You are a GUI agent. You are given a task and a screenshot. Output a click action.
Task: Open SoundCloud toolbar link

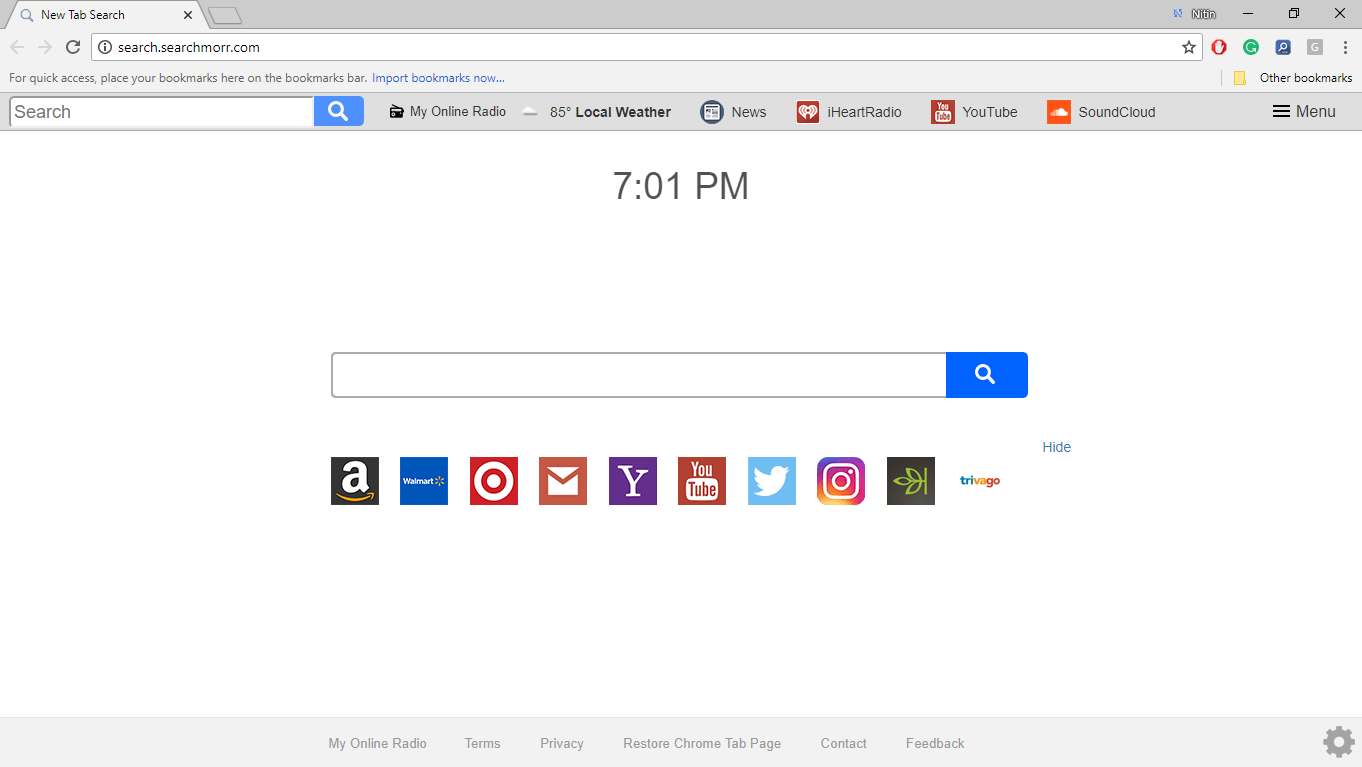coord(1101,112)
